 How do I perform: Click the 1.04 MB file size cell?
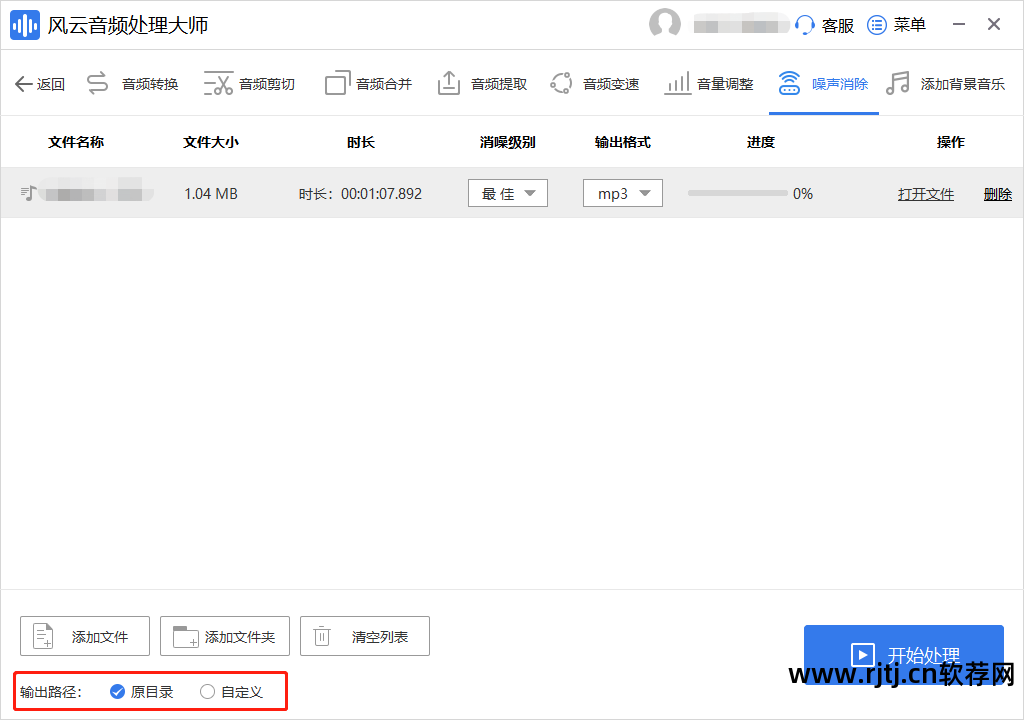(210, 193)
